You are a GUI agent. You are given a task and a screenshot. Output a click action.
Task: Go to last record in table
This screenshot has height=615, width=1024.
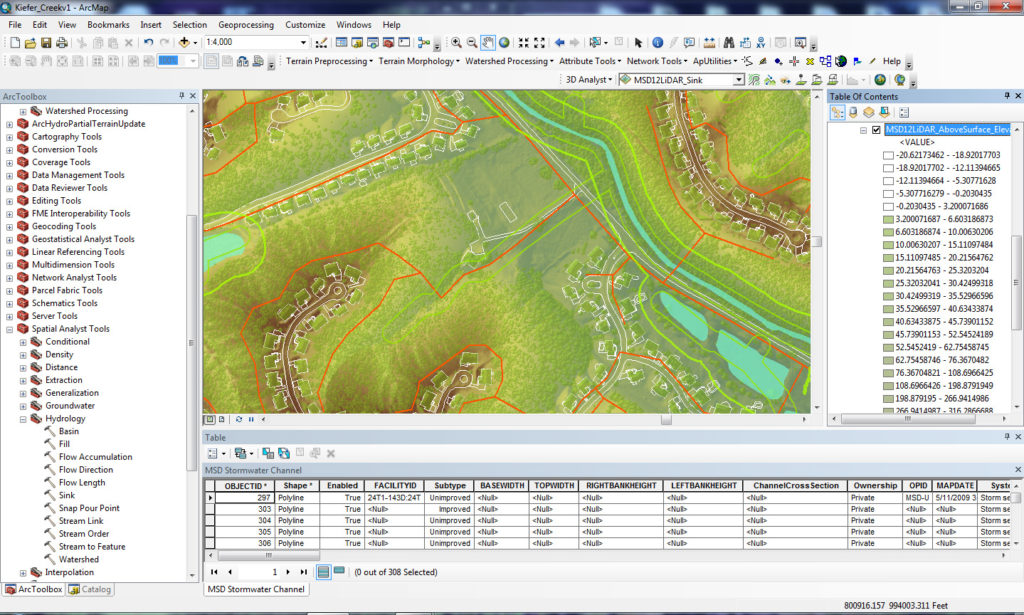(304, 572)
